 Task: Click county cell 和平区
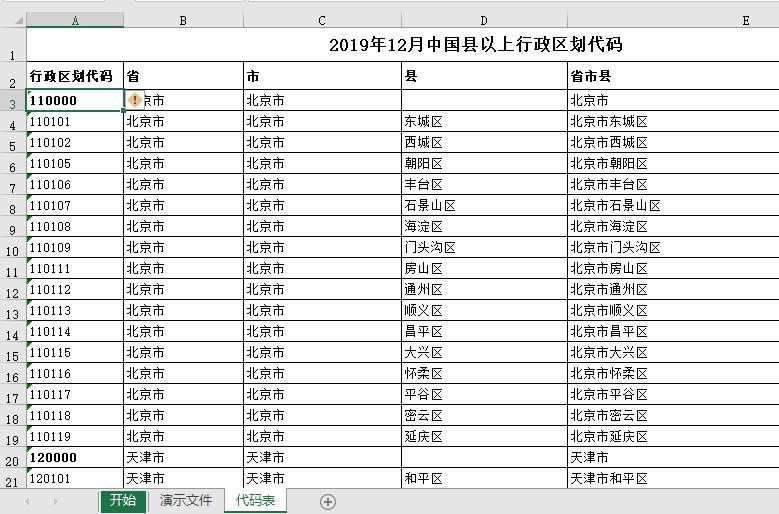tap(484, 478)
